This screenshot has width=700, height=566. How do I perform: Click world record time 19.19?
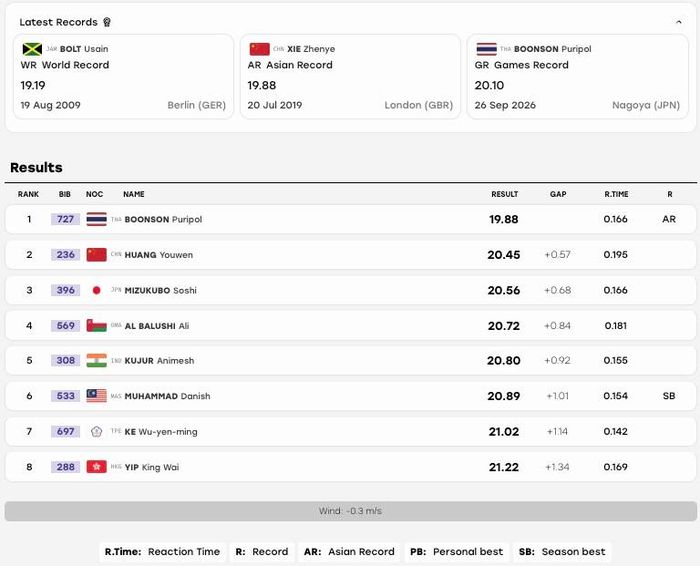(33, 85)
